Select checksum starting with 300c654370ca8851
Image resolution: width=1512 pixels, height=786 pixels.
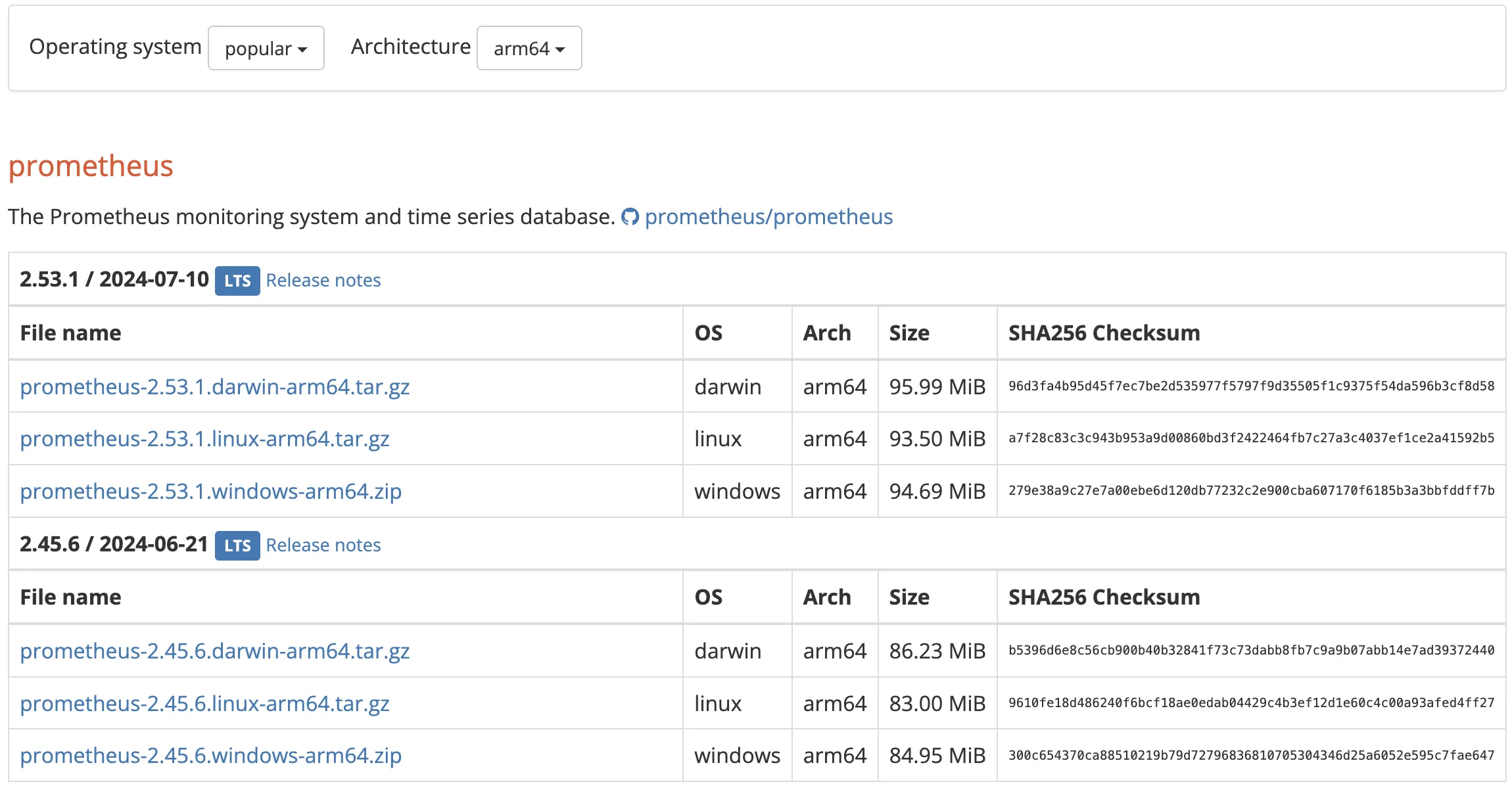click(x=1252, y=756)
